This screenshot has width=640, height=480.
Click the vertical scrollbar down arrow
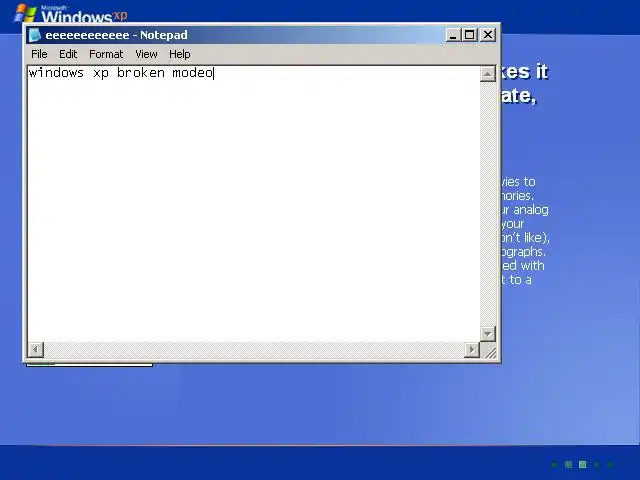488,334
